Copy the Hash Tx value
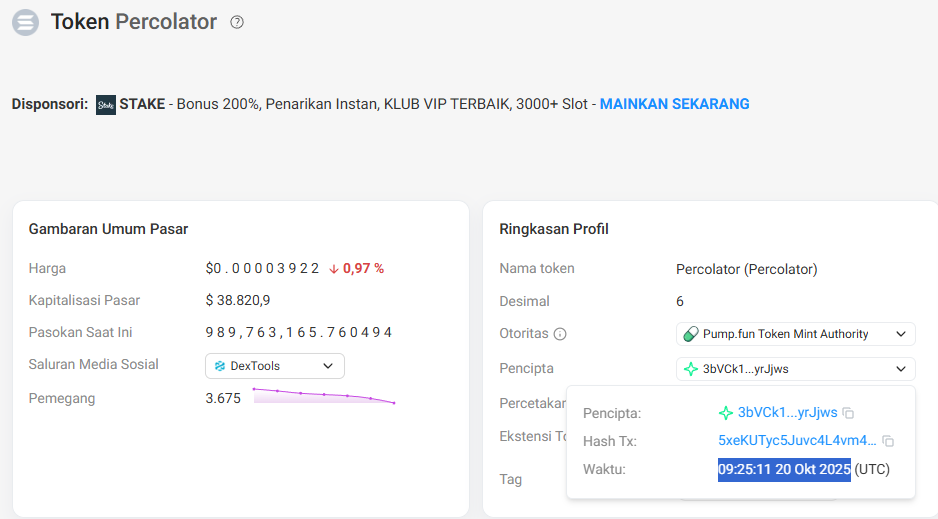 pyautogui.click(x=888, y=441)
